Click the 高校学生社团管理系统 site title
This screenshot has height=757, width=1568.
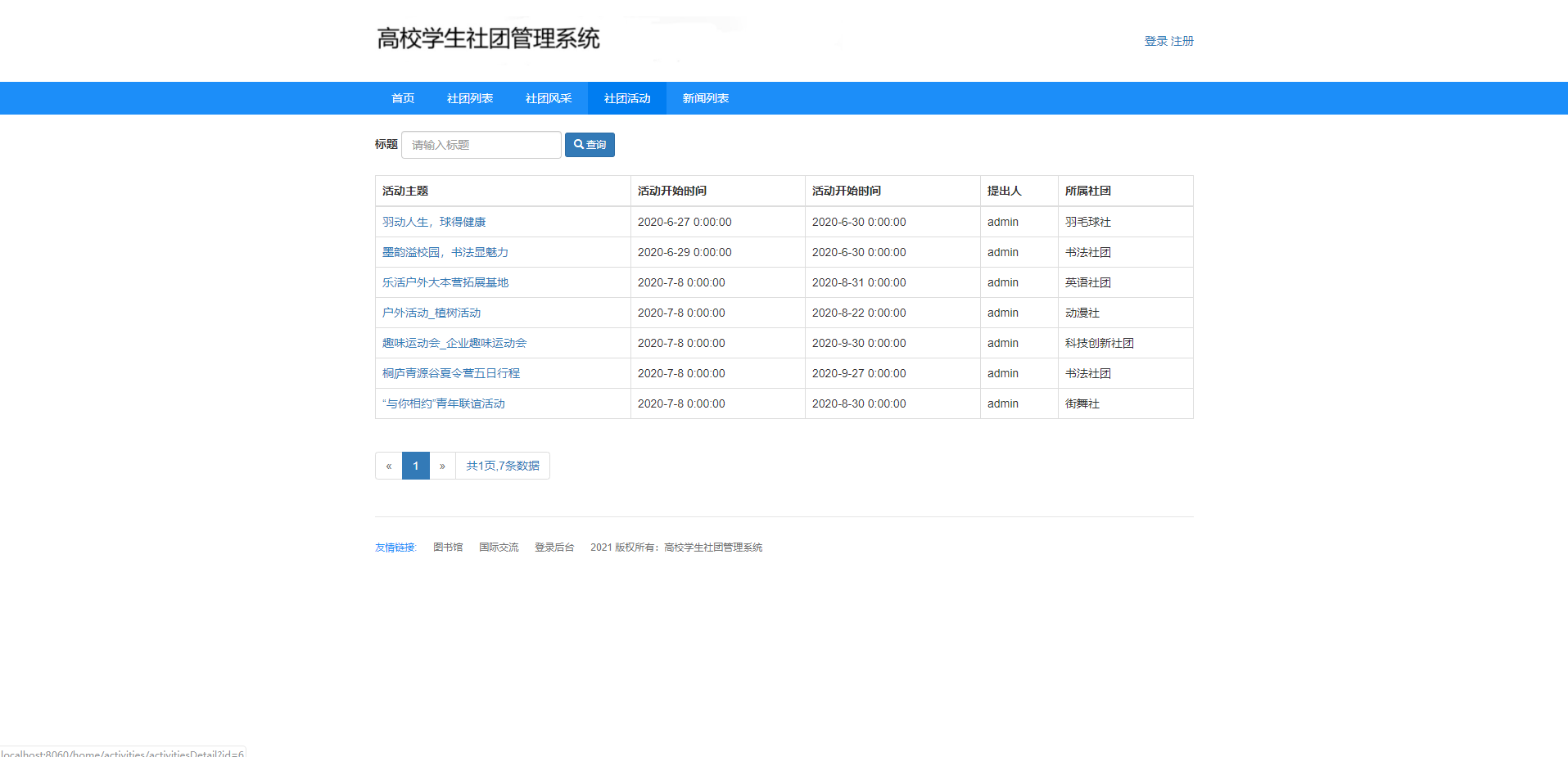click(488, 38)
